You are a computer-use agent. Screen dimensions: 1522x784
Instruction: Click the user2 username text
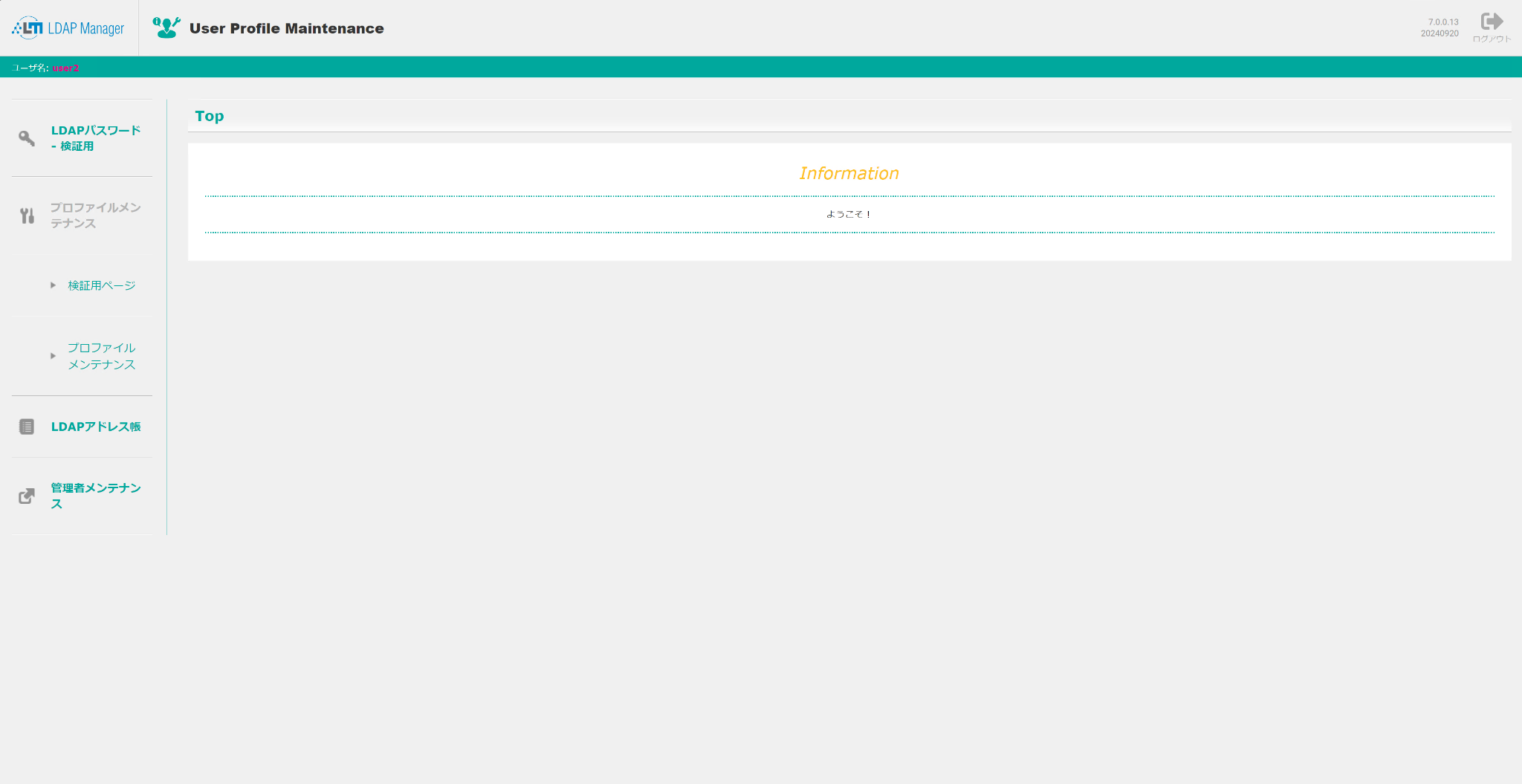click(65, 68)
